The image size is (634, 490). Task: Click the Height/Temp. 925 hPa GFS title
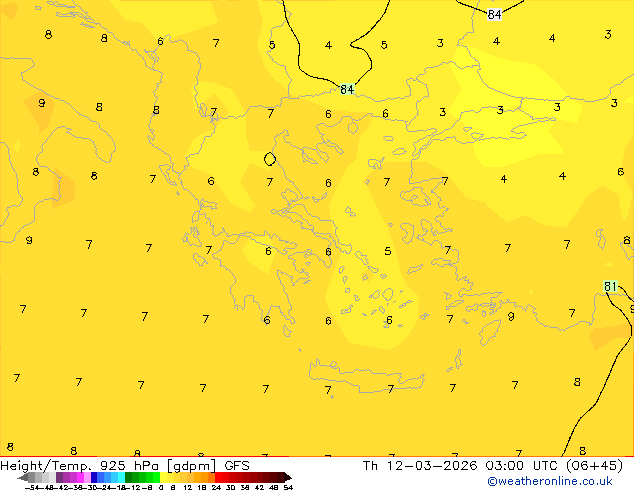(125, 466)
